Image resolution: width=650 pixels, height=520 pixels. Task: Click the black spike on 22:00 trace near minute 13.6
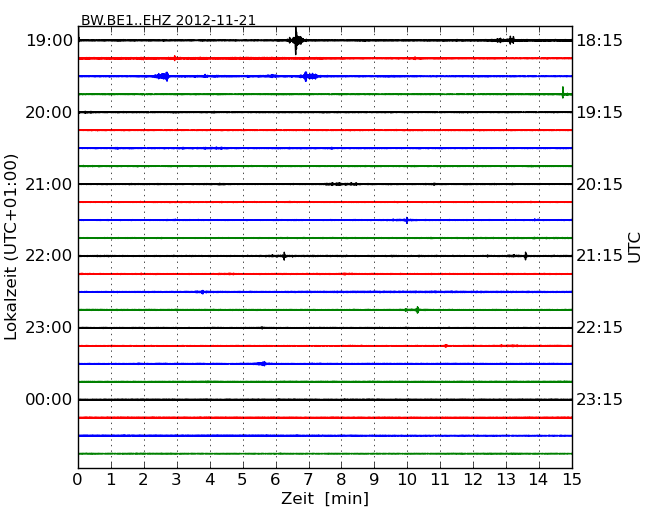526,256
